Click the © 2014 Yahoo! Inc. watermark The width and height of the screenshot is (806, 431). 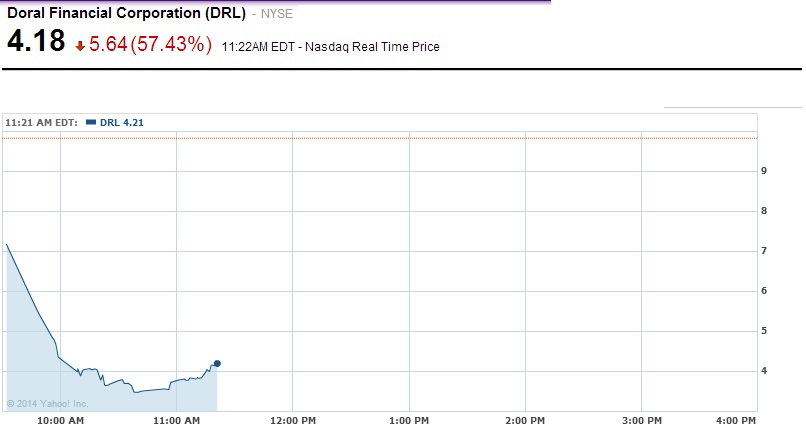48,404
